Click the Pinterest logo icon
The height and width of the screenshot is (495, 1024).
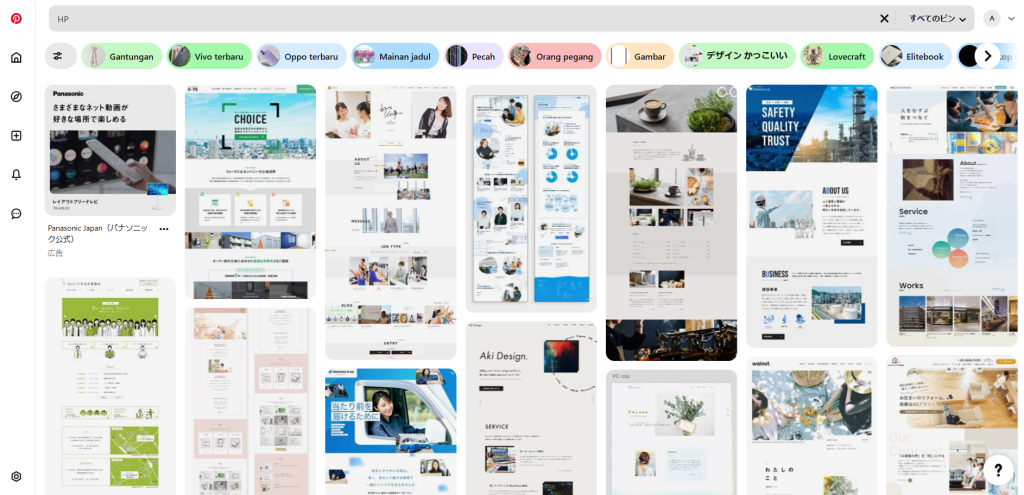tap(16, 18)
